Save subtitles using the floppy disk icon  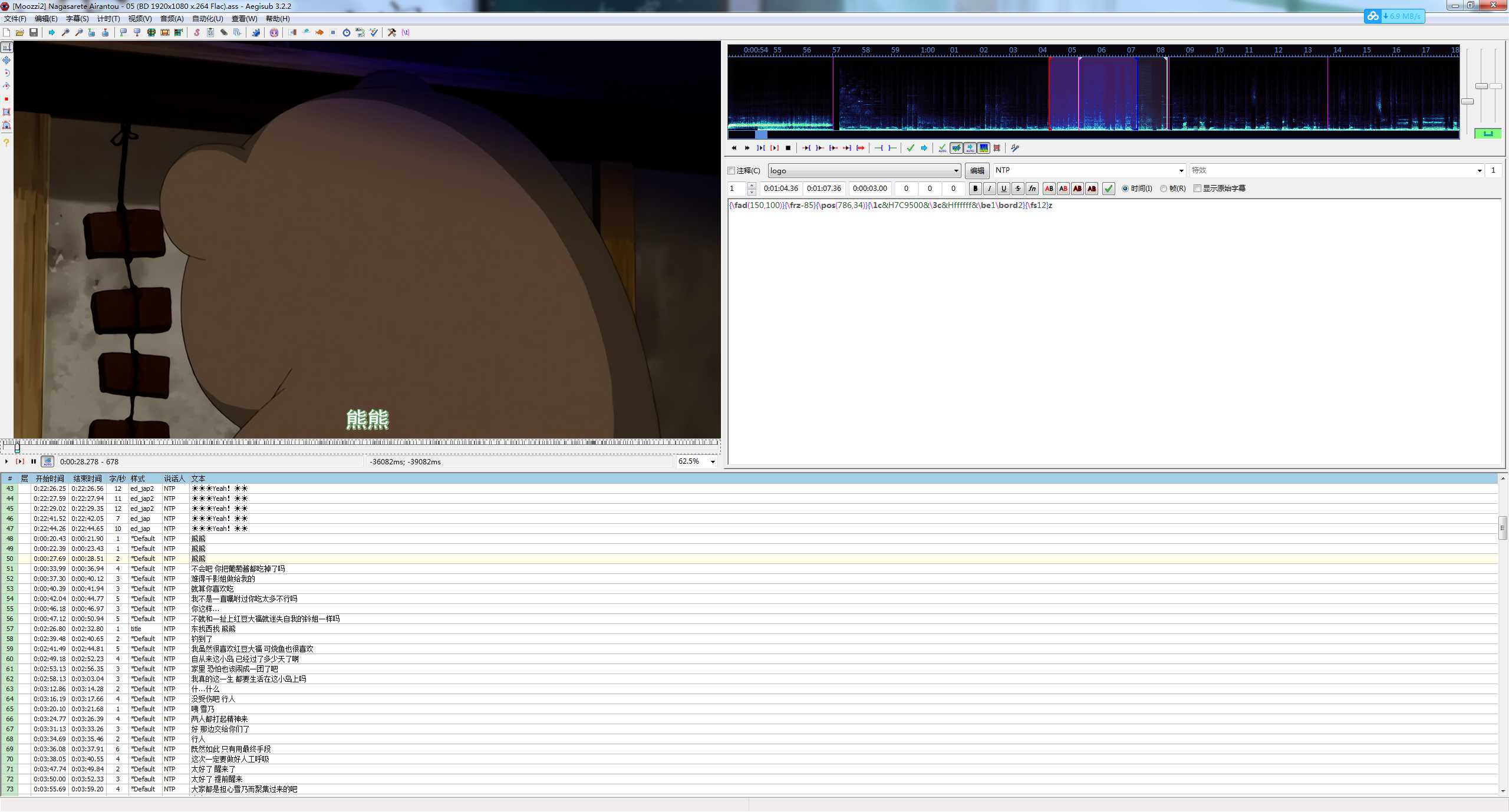pyautogui.click(x=34, y=32)
